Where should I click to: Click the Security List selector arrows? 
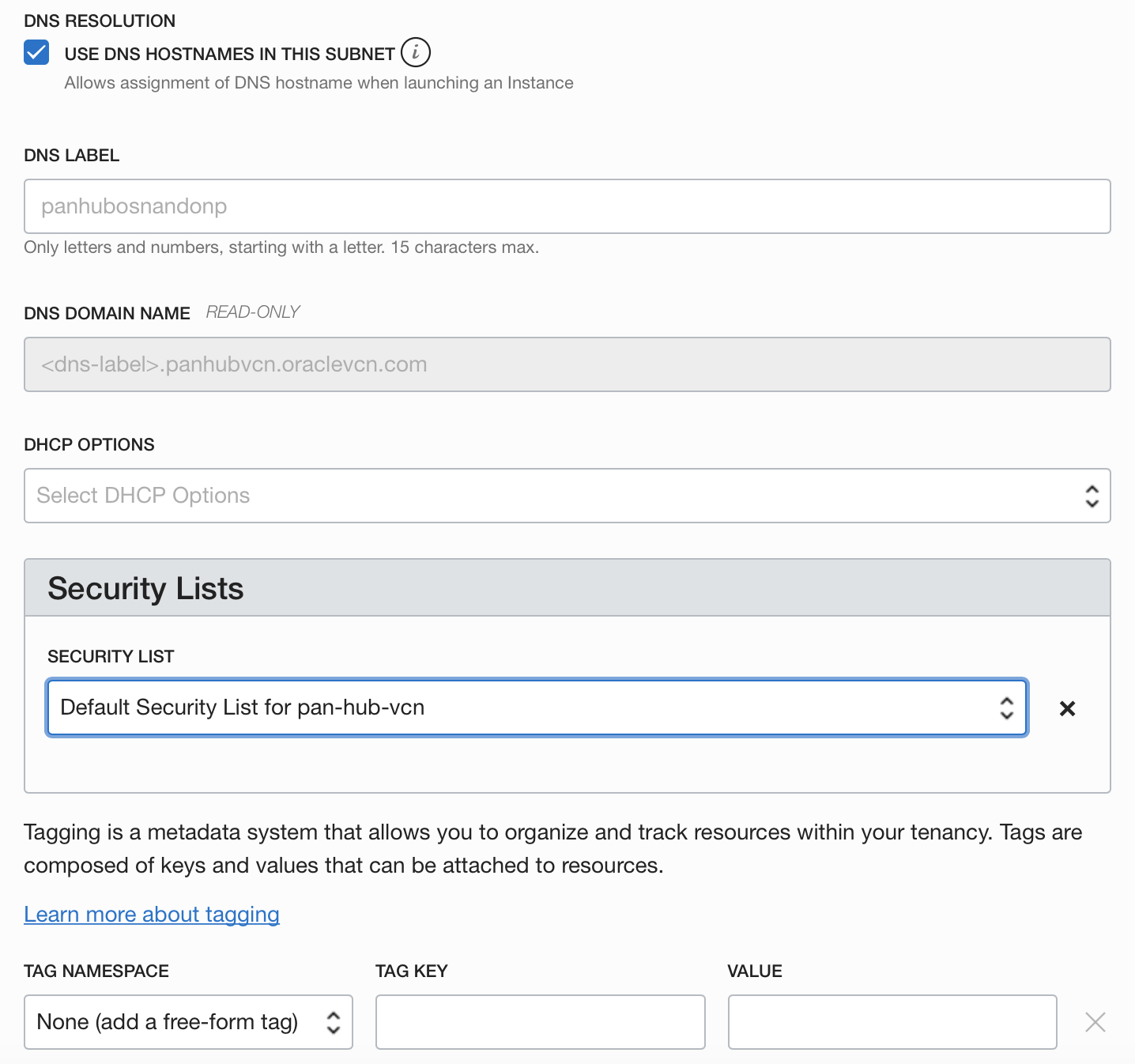[1006, 708]
